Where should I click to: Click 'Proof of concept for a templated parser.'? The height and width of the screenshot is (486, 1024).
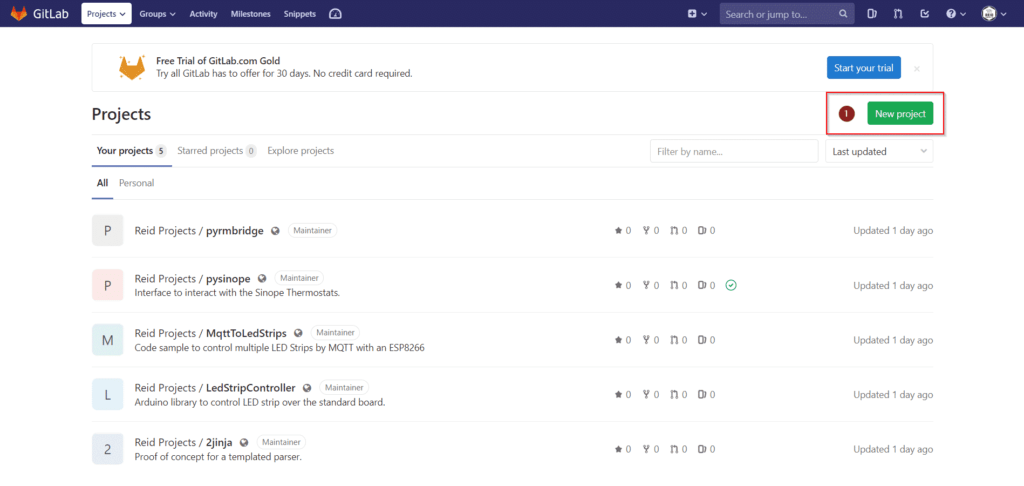(x=218, y=457)
